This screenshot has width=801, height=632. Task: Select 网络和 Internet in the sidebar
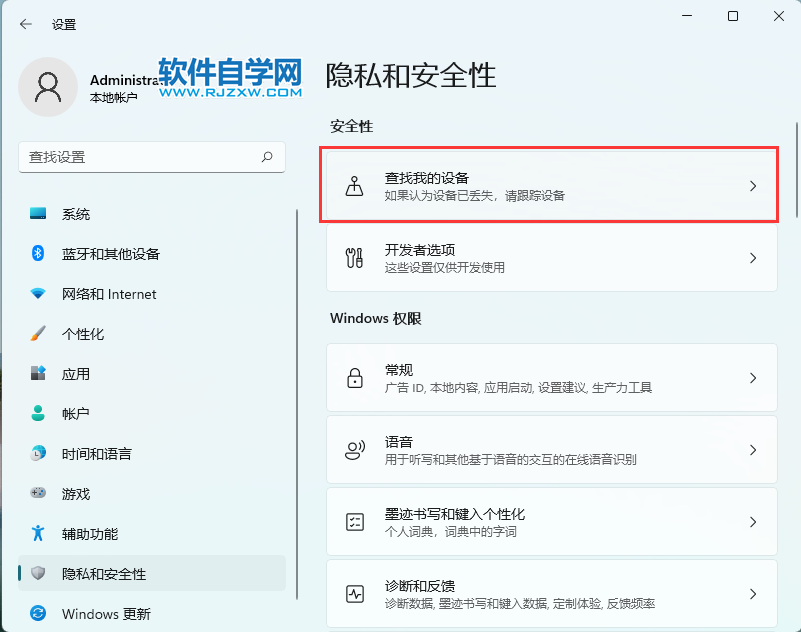pyautogui.click(x=108, y=294)
